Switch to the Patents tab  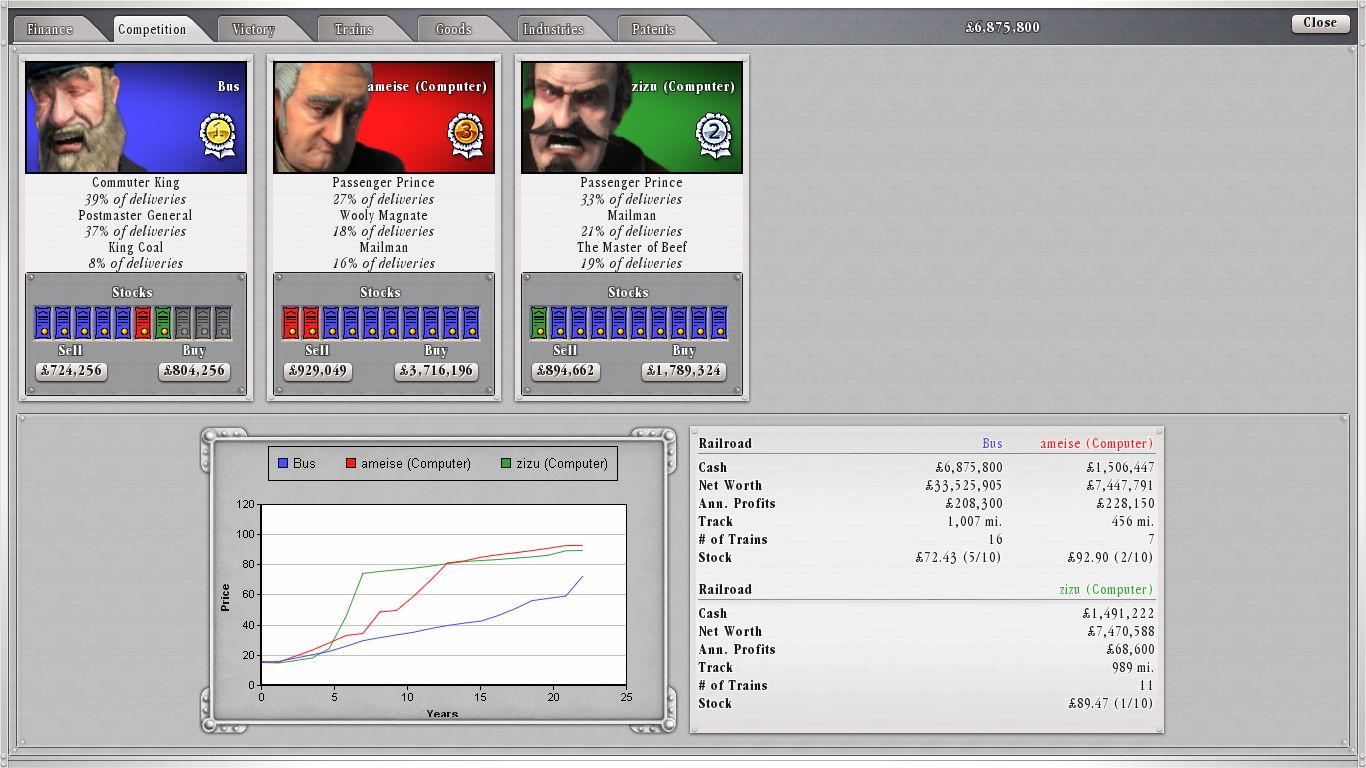tap(656, 29)
